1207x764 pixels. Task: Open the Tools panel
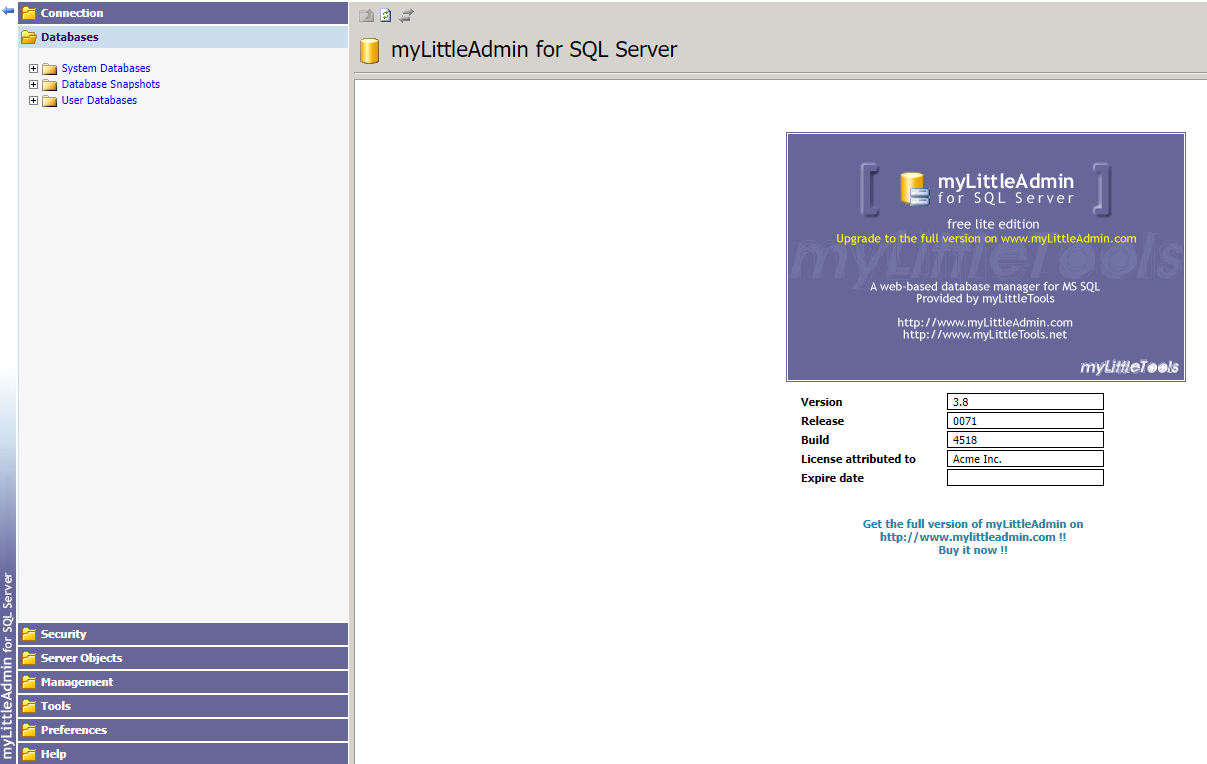point(183,706)
